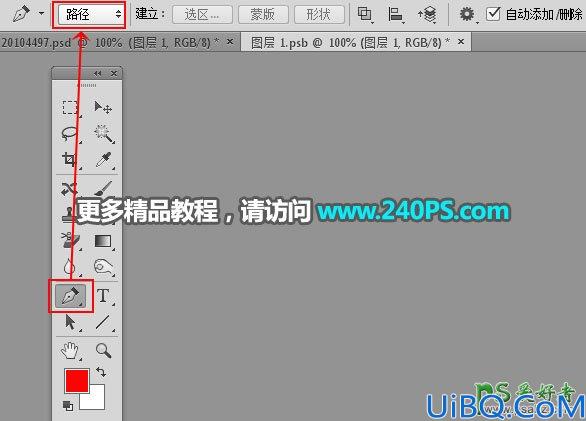Select the Hand tool
Image resolution: width=586 pixels, height=421 pixels.
(x=70, y=351)
